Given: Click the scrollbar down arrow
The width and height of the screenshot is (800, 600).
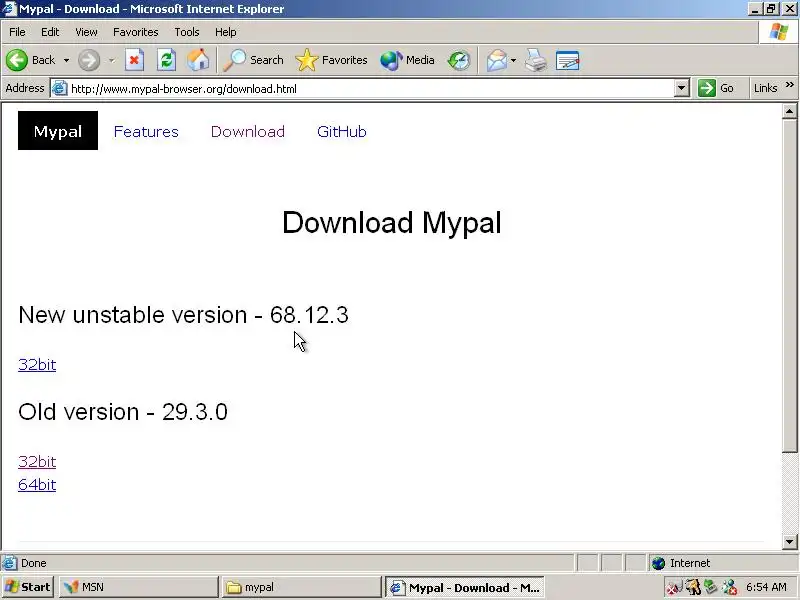Looking at the screenshot, I should pos(789,542).
